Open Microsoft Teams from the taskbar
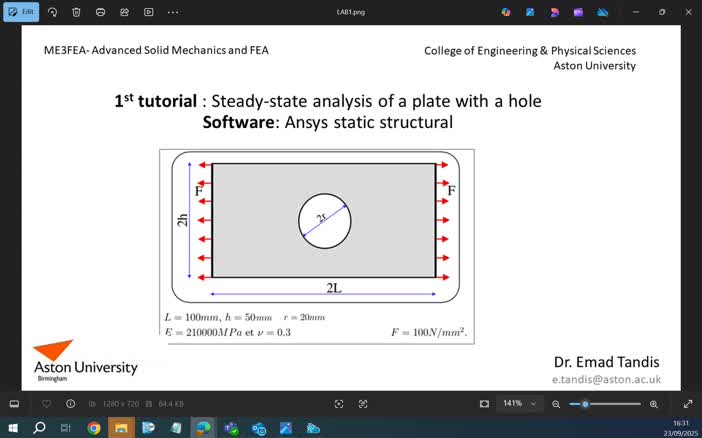Screen dimensions: 702x438 tap(231, 428)
